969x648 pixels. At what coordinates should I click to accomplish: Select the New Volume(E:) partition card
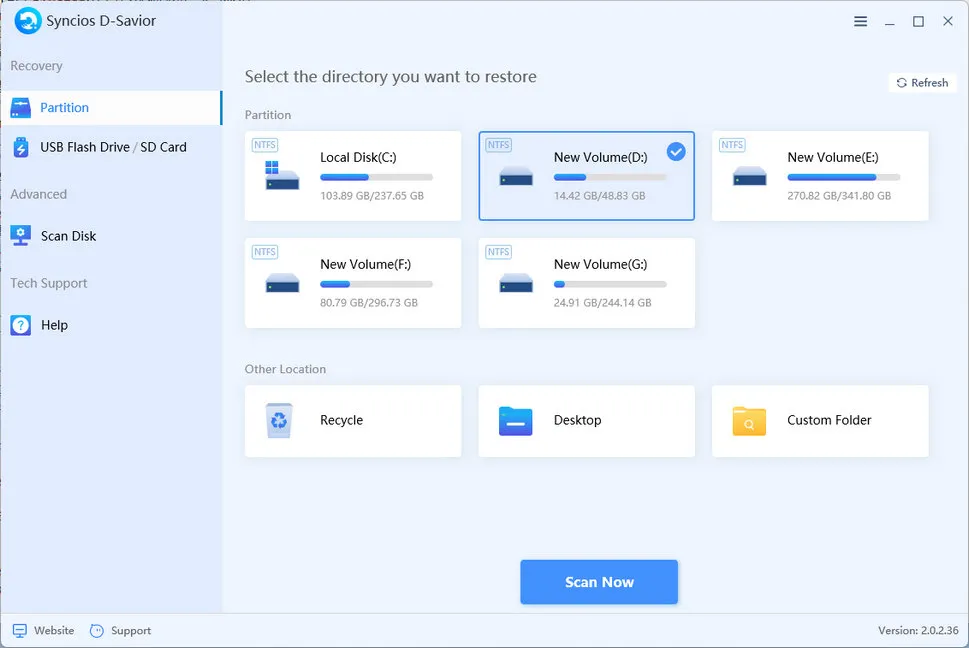(820, 176)
